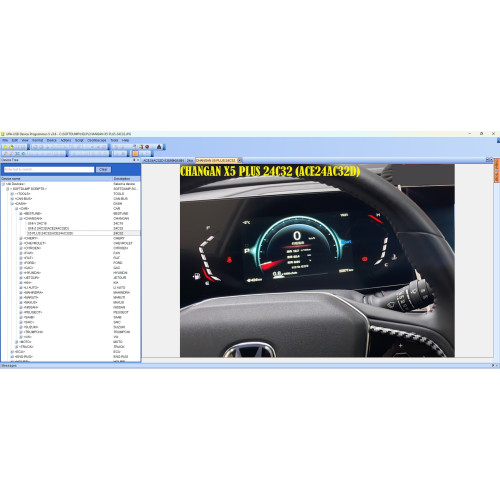Collapse the CAR tree node
The height and width of the screenshot is (500, 500).
tap(17, 208)
